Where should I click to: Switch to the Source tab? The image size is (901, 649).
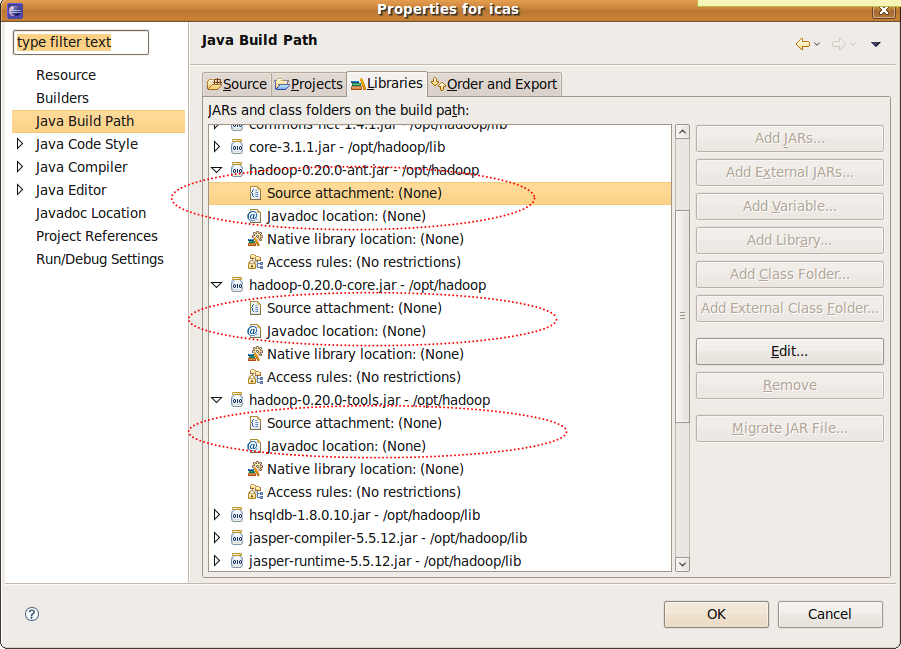237,85
